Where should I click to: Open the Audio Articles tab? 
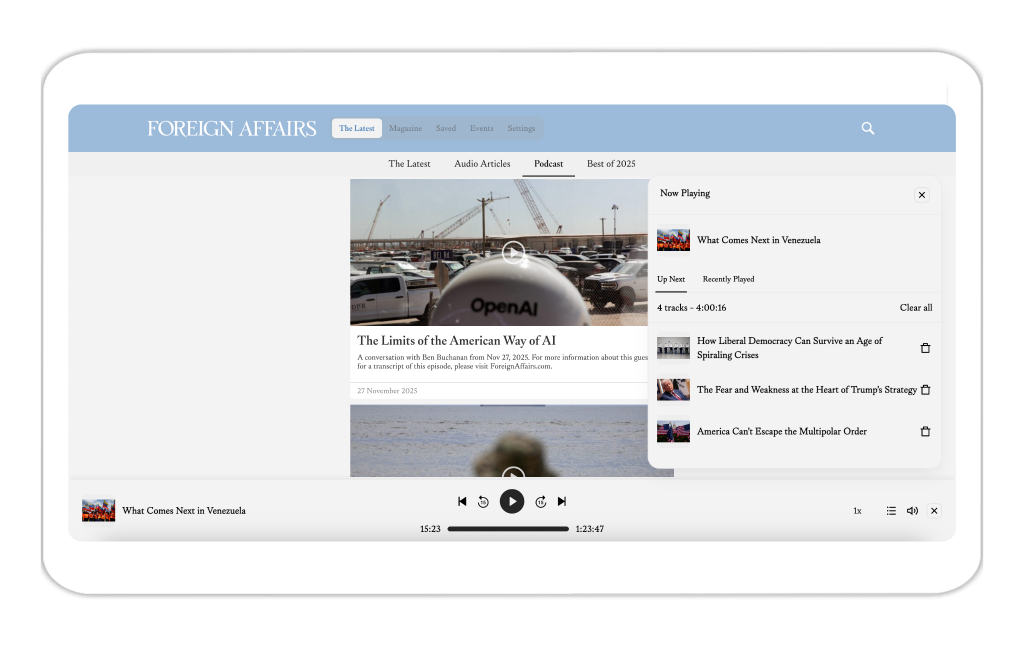[x=482, y=164]
